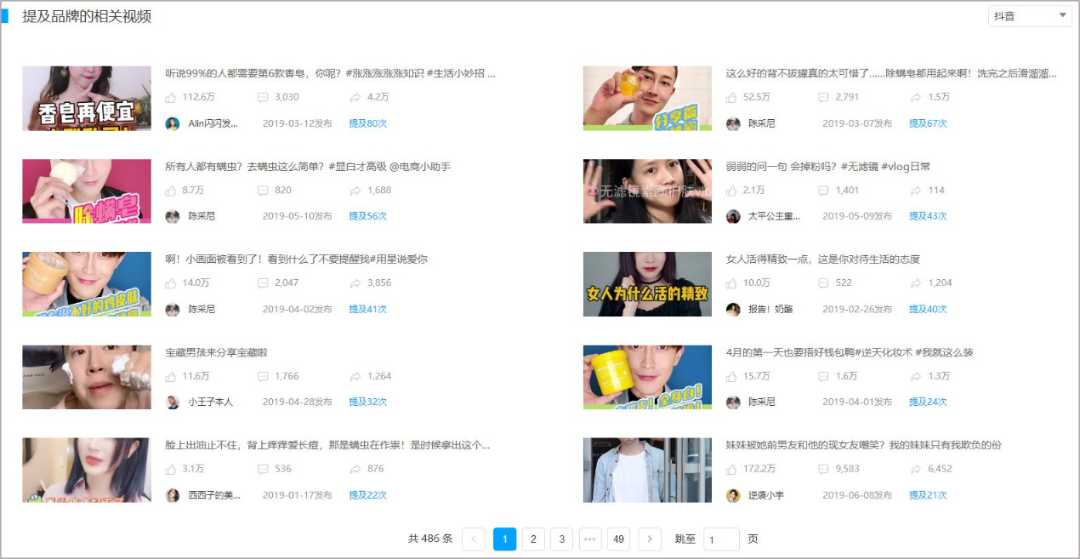Click like icon on 112.6万 video
Image resolution: width=1080 pixels, height=559 pixels.
(171, 97)
